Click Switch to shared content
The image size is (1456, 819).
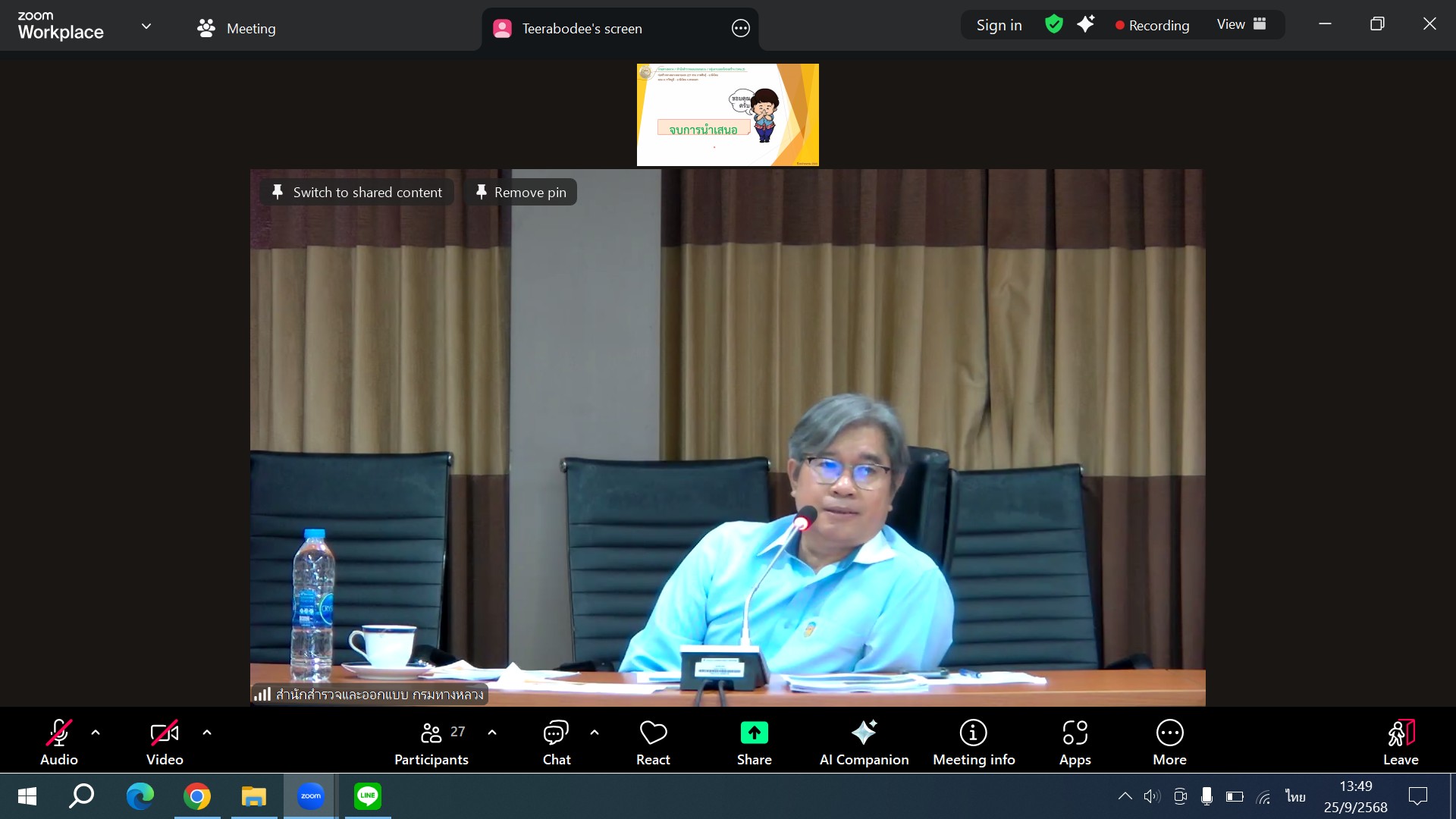click(357, 192)
